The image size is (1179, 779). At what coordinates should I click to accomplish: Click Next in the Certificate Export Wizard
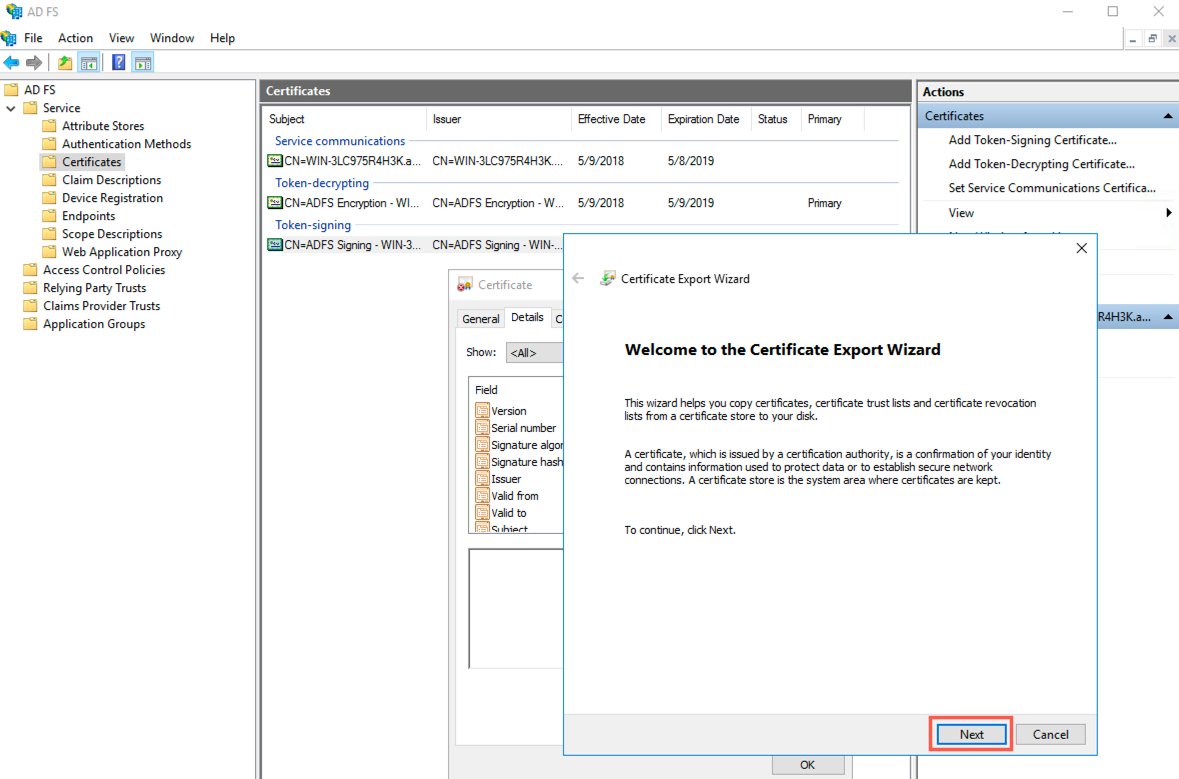[969, 733]
